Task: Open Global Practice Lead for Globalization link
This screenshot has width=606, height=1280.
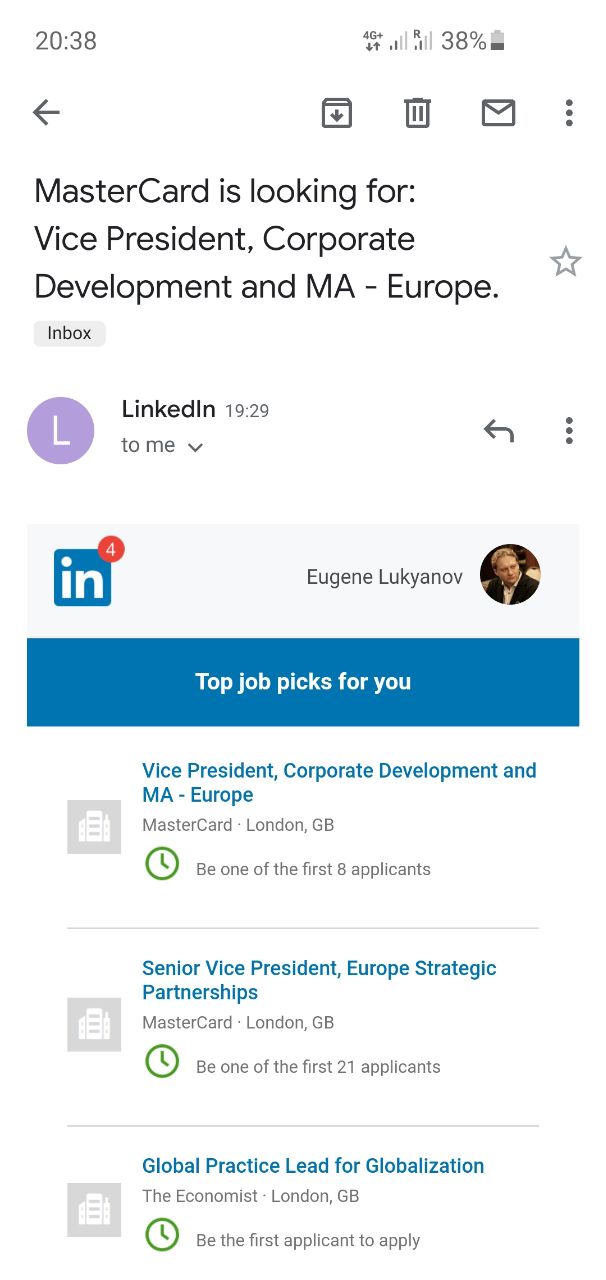Action: [313, 1166]
